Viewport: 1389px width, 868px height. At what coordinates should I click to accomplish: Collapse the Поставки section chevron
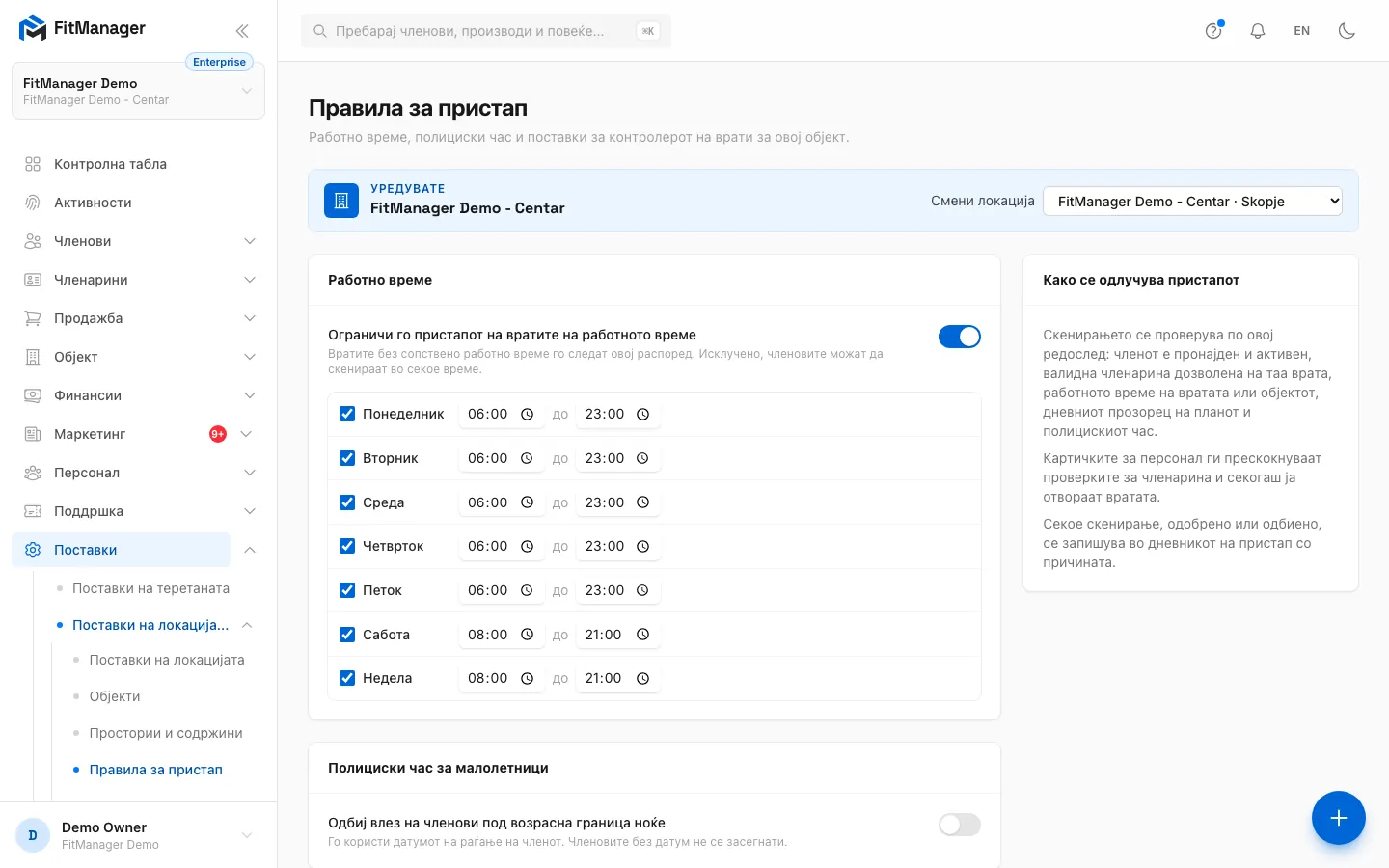pos(250,550)
